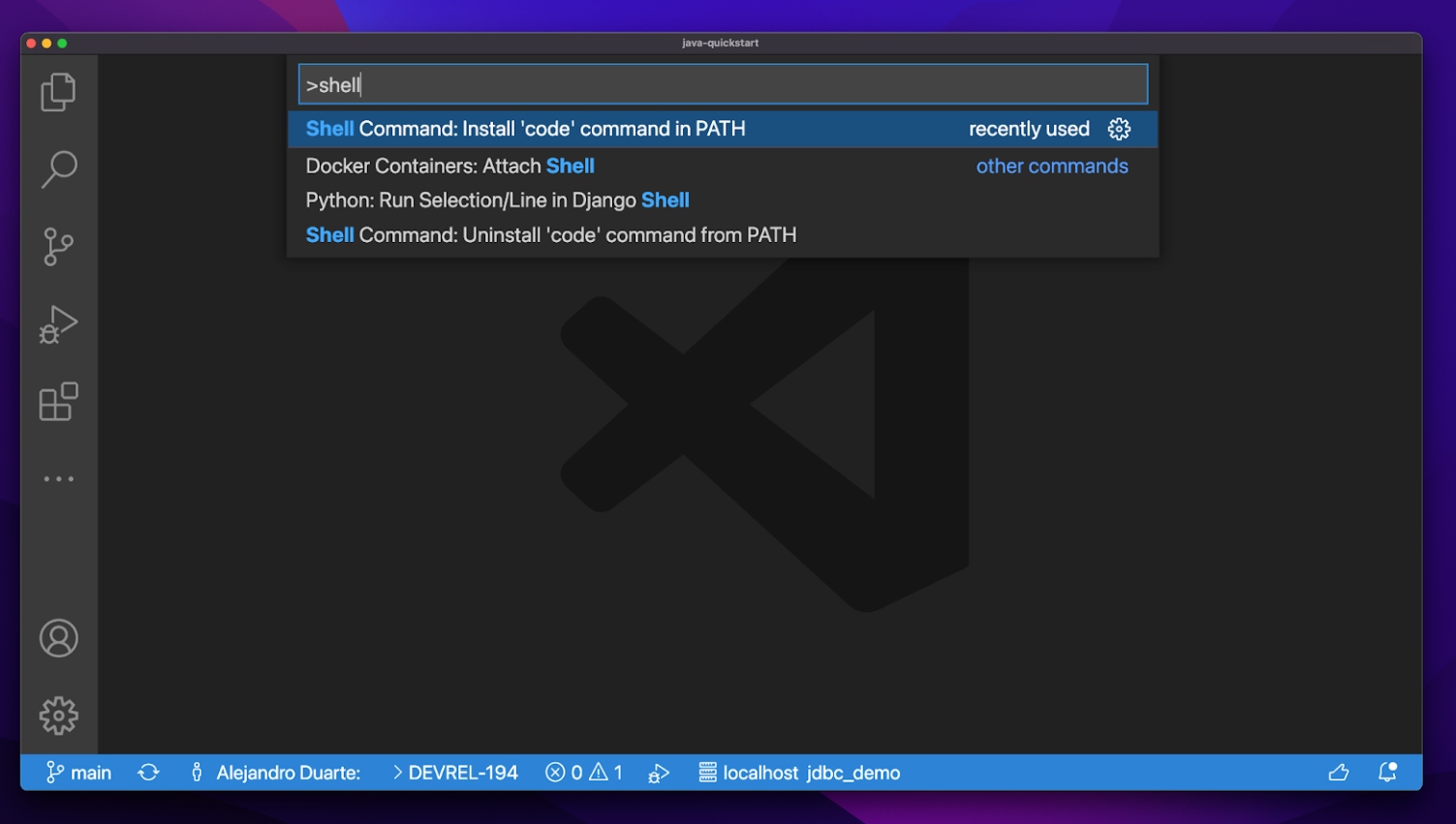
Task: Open the Accounts menu icon
Action: pyautogui.click(x=58, y=638)
